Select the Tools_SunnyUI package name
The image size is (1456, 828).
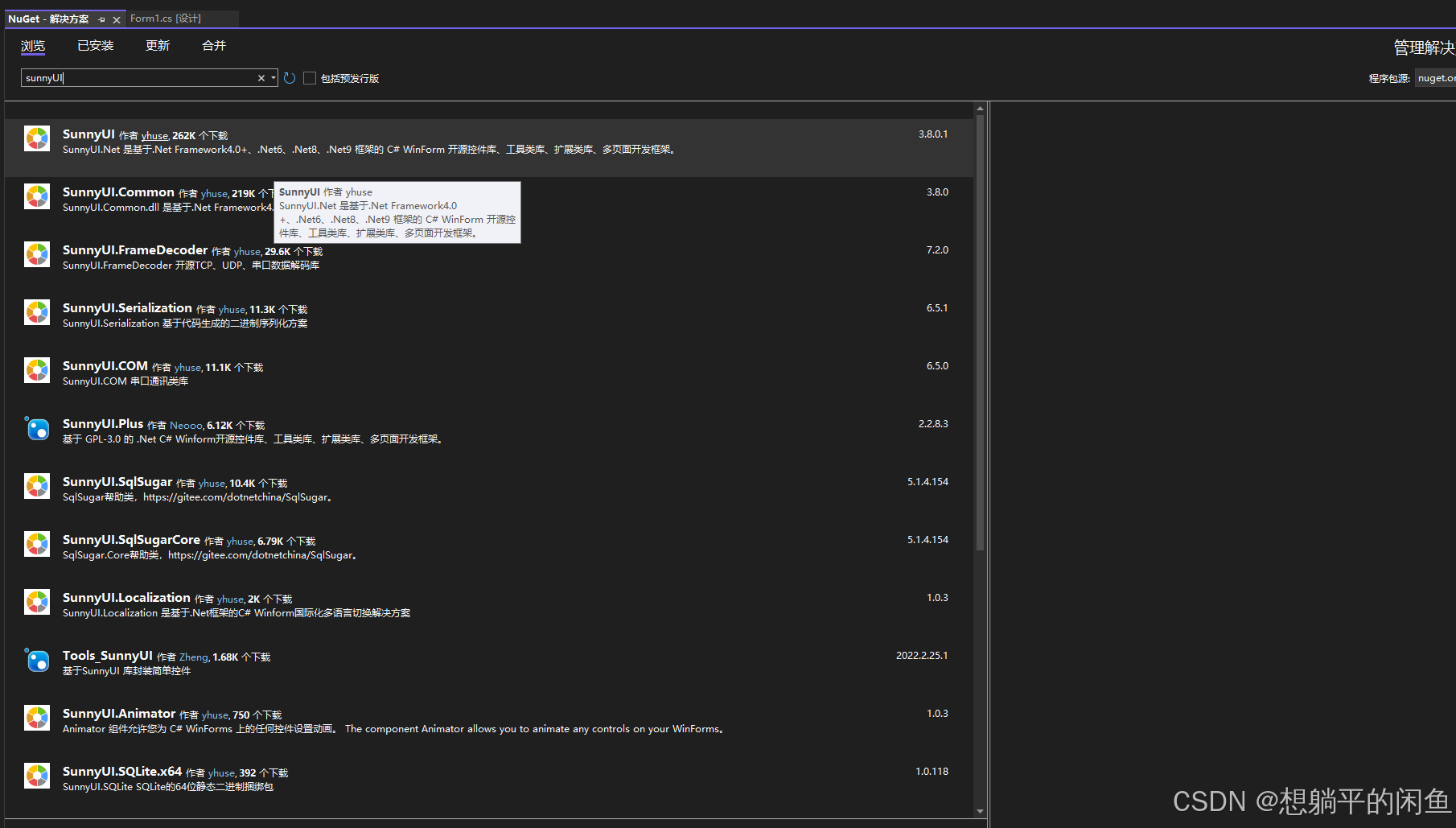(108, 656)
